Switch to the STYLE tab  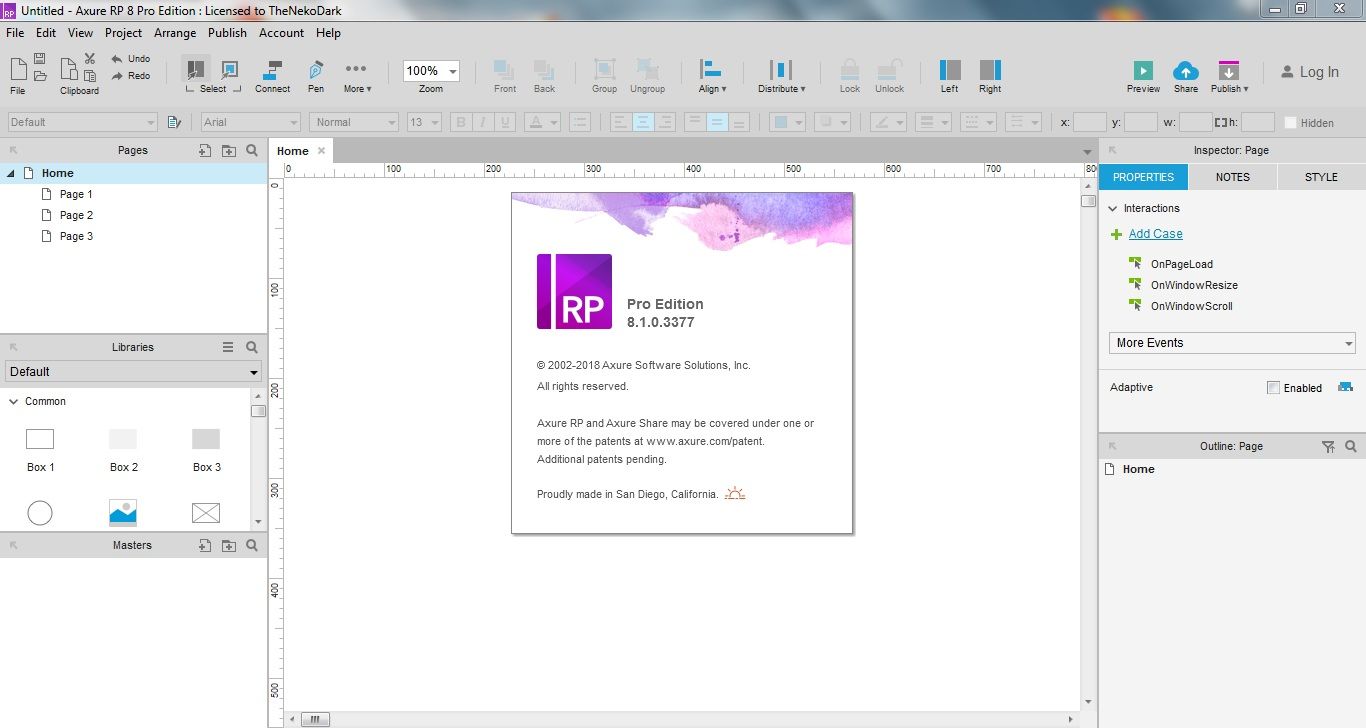1321,177
